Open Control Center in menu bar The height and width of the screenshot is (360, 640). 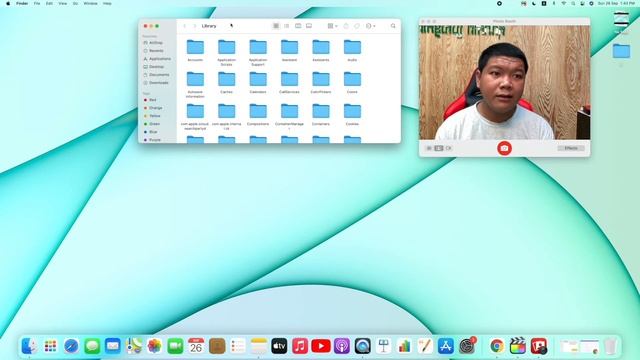click(x=582, y=3)
